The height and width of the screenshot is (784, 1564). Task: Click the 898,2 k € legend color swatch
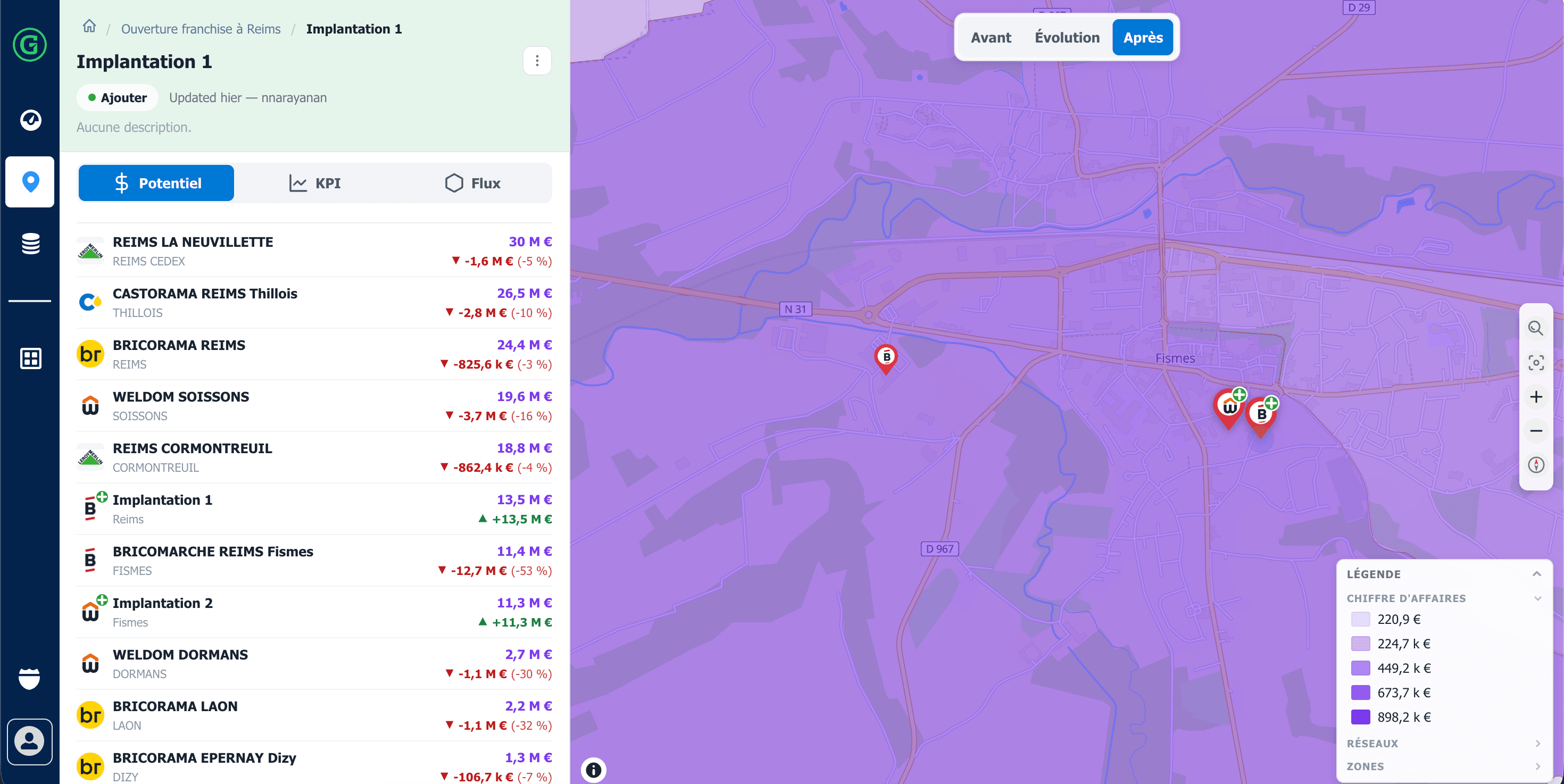pyautogui.click(x=1361, y=718)
